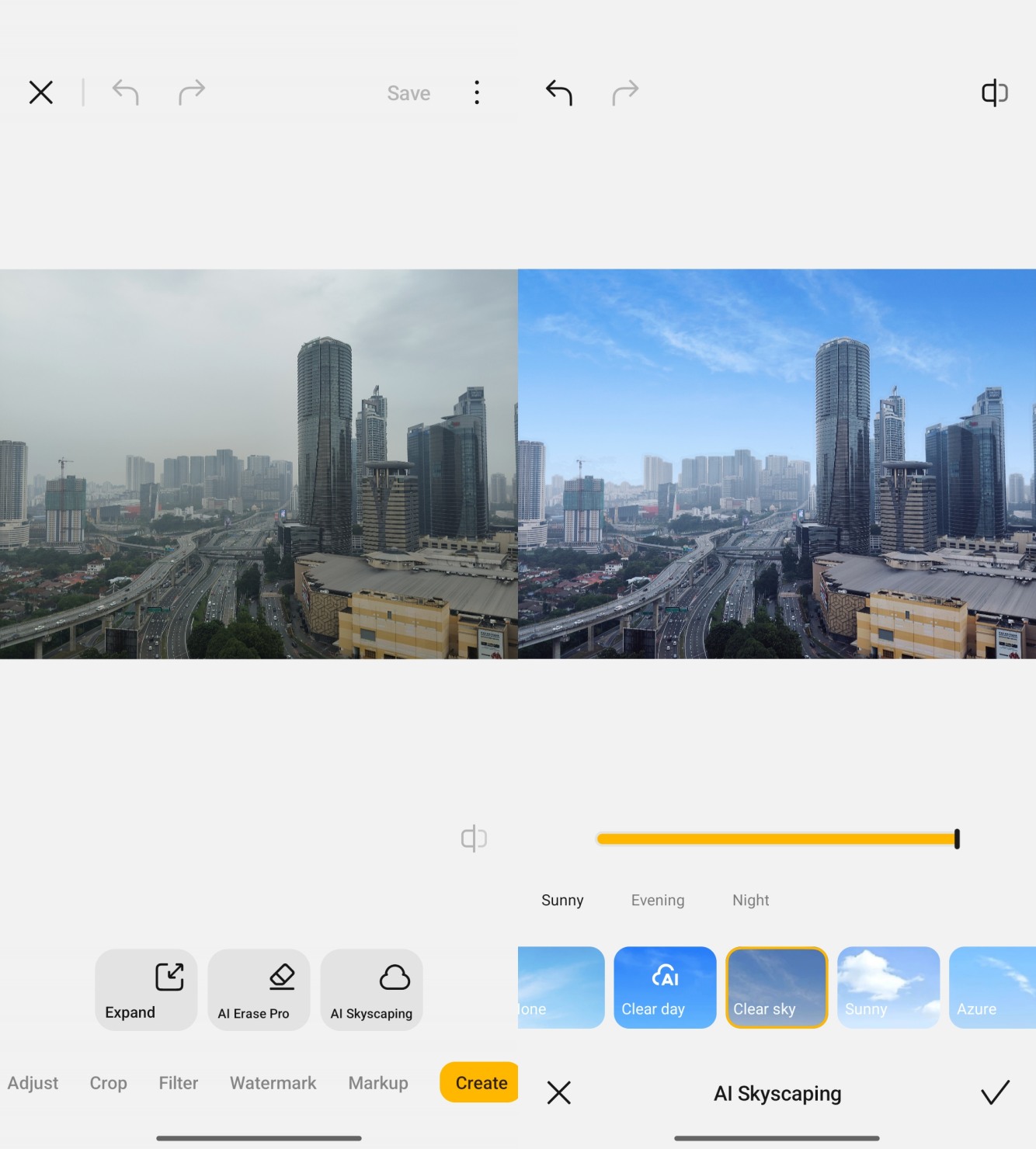Toggle the before/after compare icon at top right
The height and width of the screenshot is (1149, 1036).
pos(995,92)
